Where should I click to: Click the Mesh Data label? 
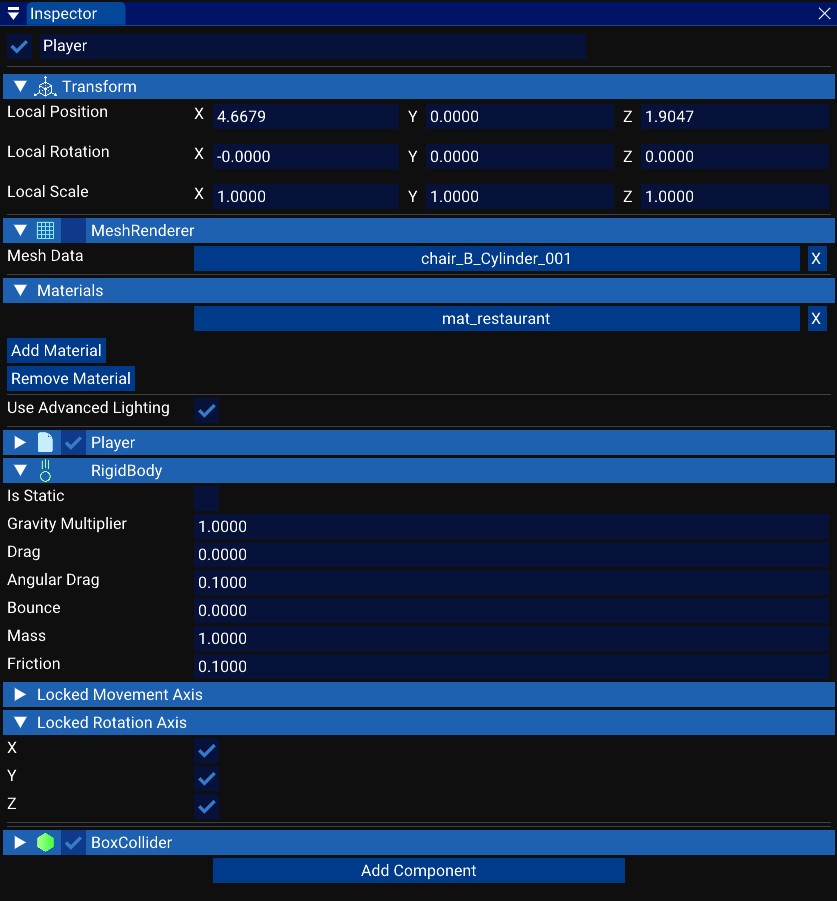[45, 256]
